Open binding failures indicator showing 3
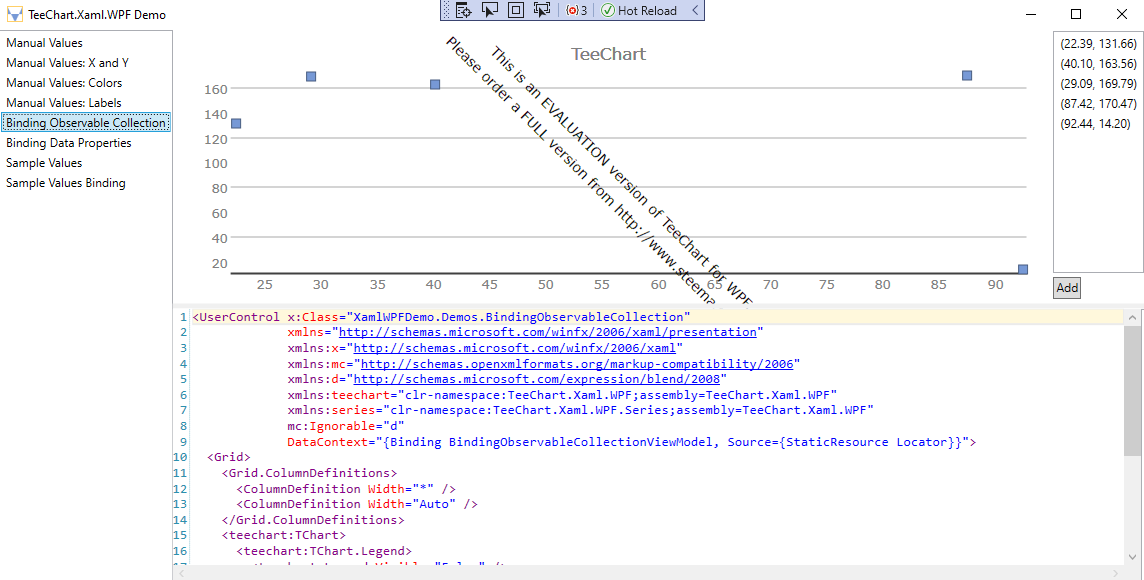1144x580 pixels. pyautogui.click(x=576, y=10)
